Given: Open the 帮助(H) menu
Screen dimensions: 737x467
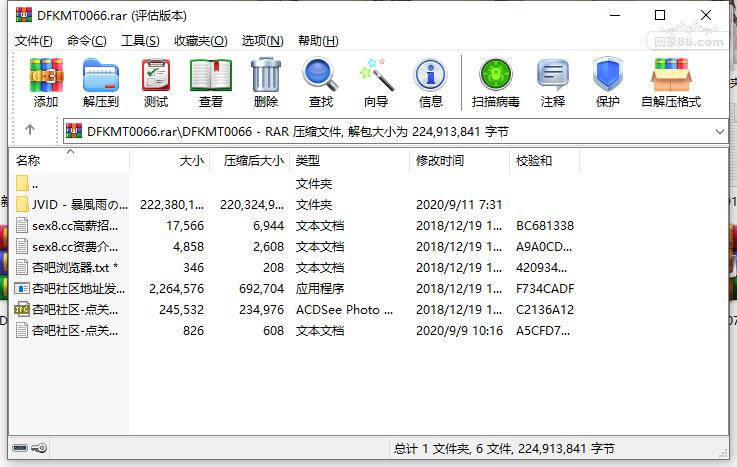Looking at the screenshot, I should coord(318,41).
